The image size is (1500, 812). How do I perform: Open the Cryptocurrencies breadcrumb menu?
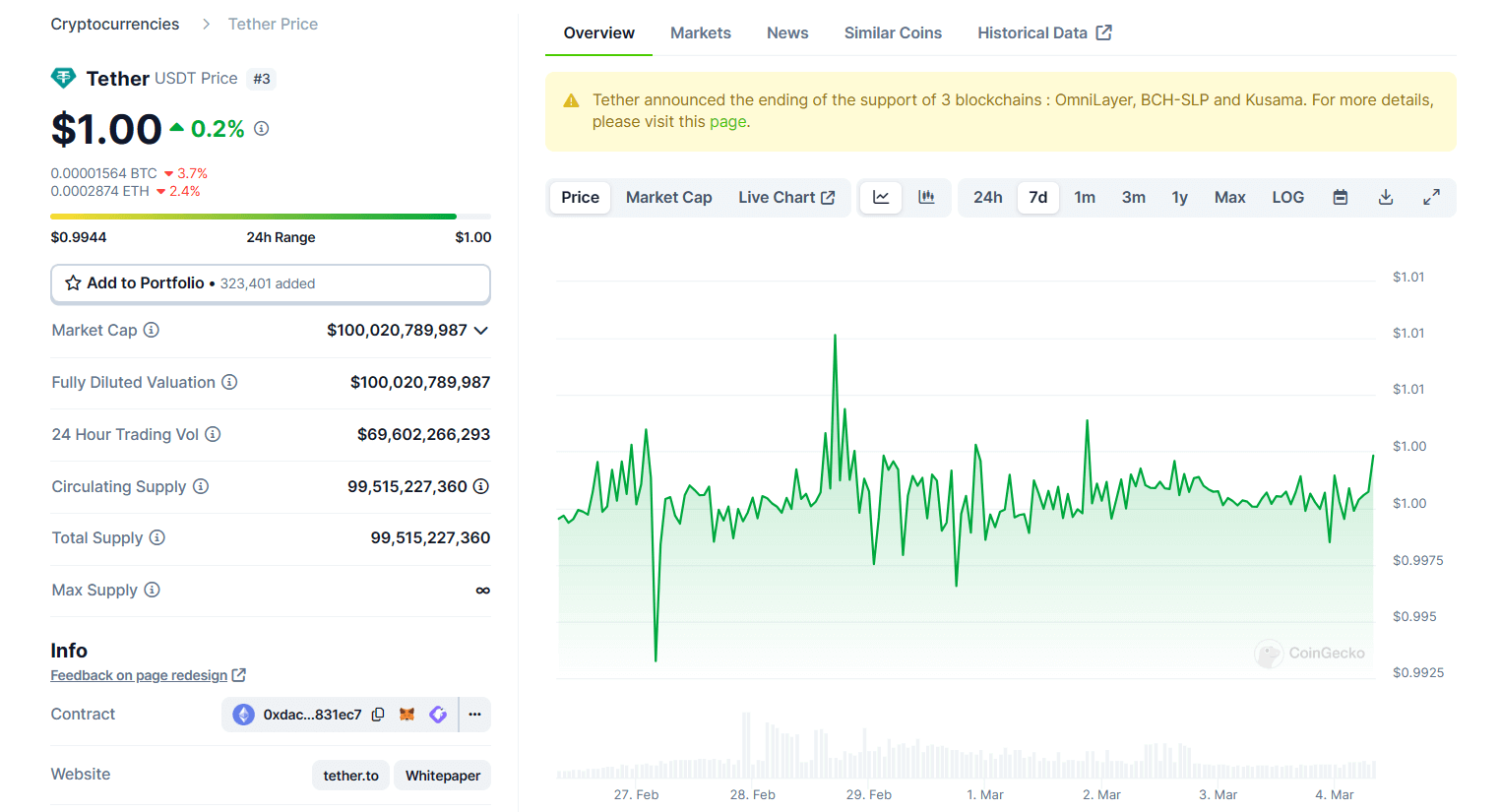114,24
